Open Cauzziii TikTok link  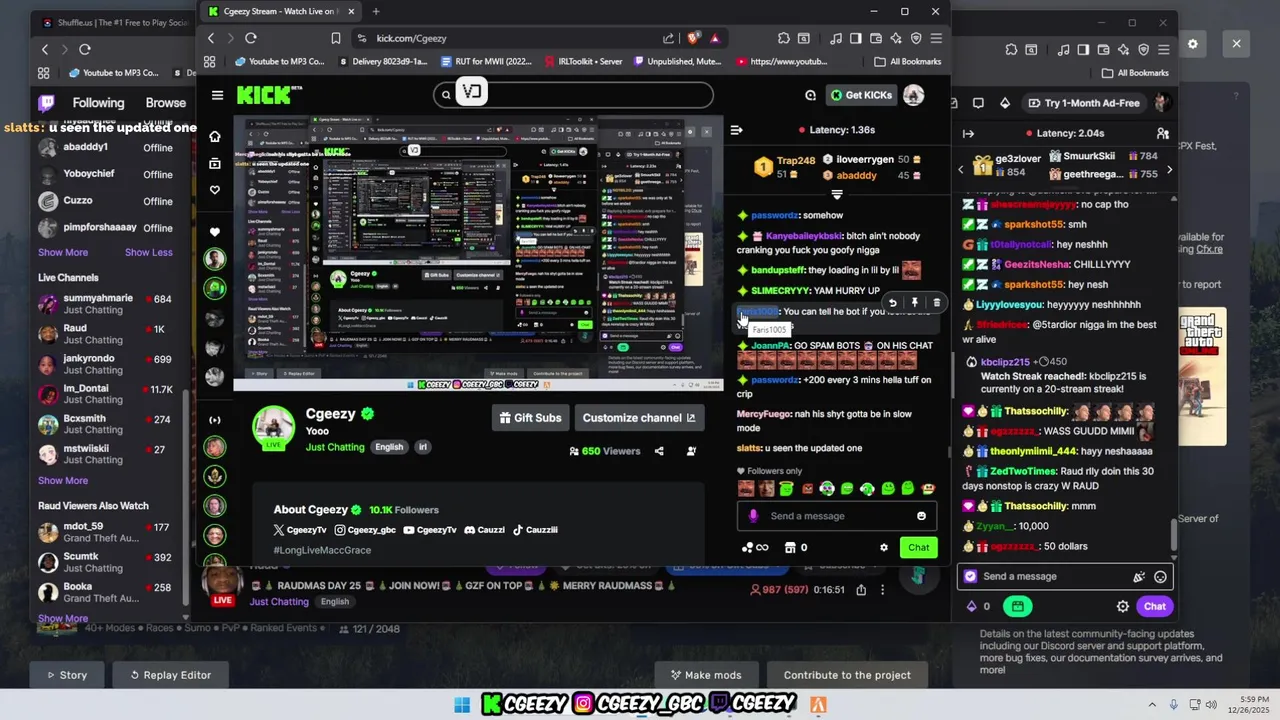535,530
